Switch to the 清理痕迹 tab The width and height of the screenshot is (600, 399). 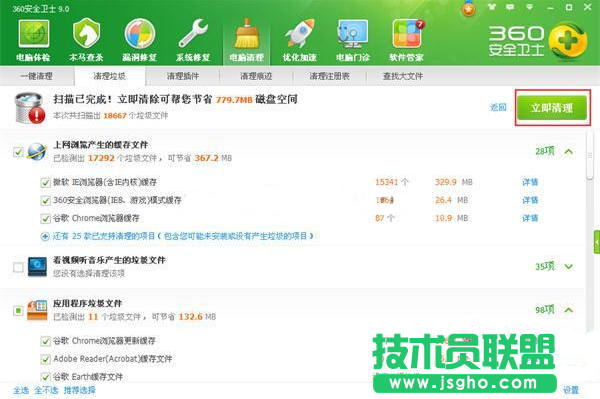[x=256, y=76]
